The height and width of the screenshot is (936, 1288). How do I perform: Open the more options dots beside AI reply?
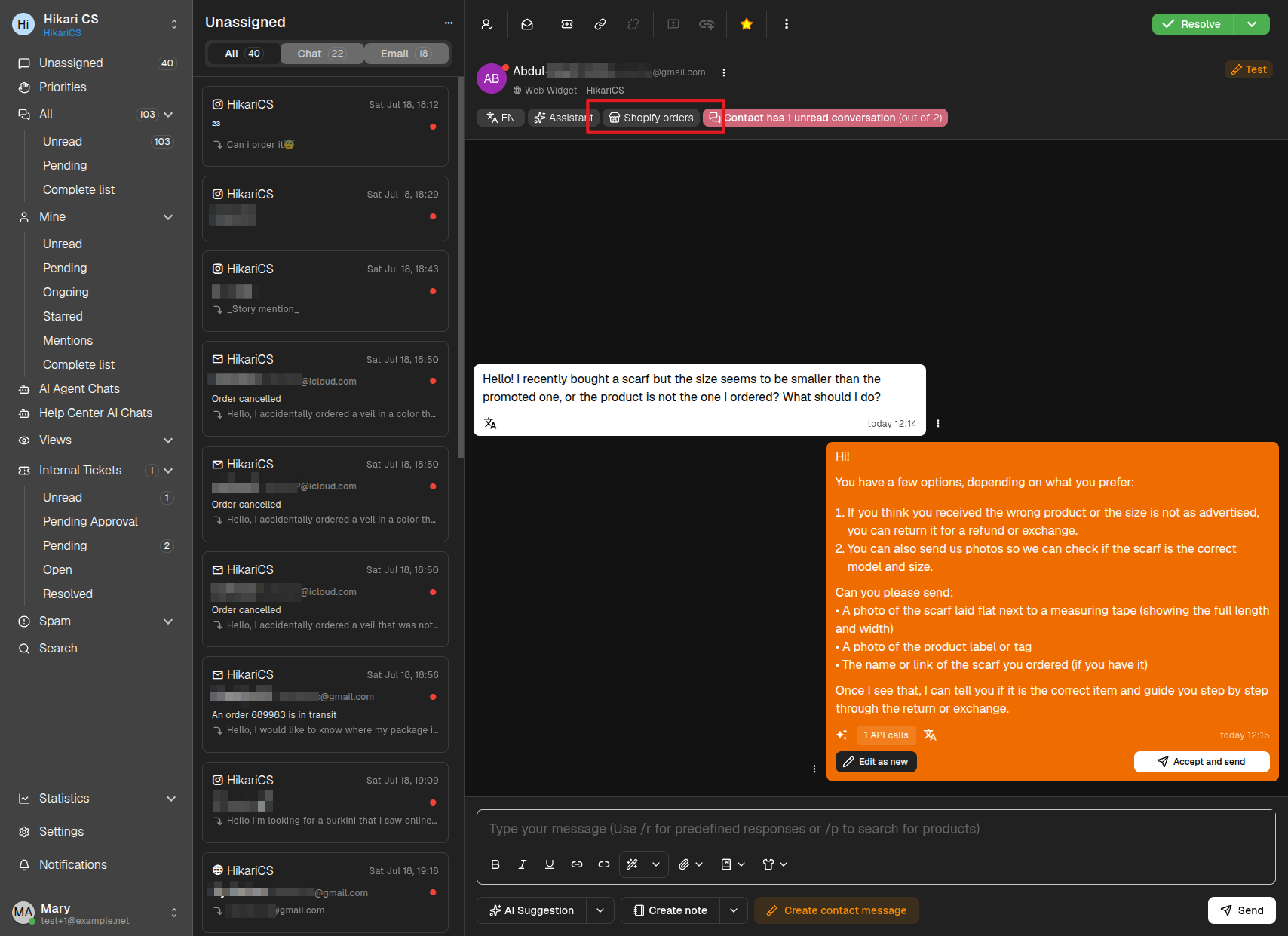[814, 769]
